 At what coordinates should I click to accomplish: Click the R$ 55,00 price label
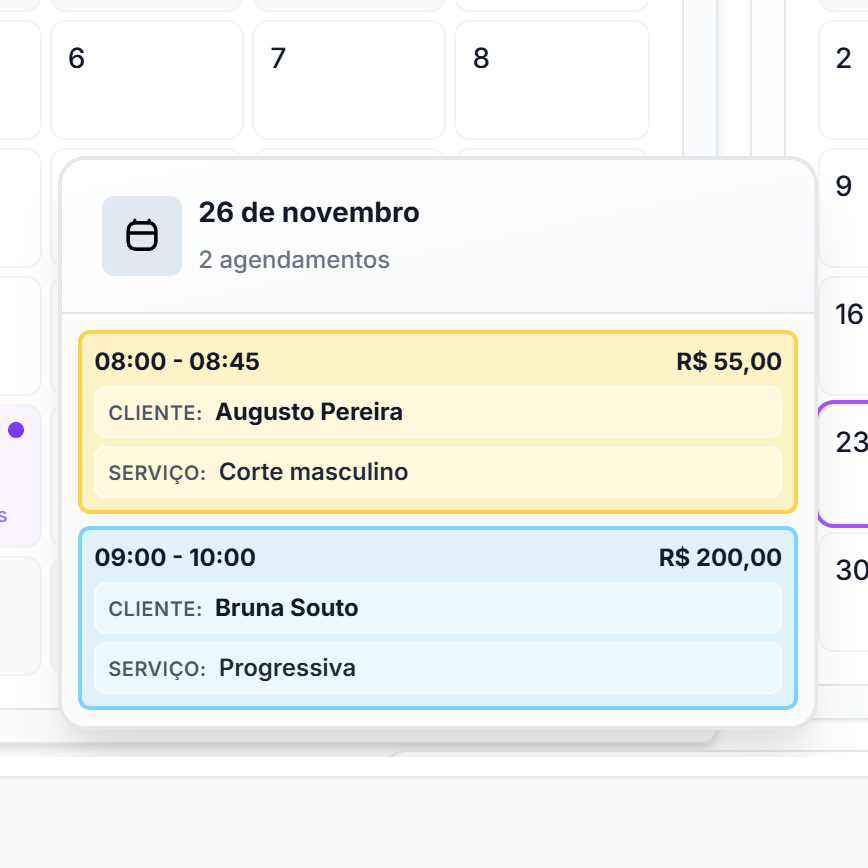pyautogui.click(x=729, y=362)
